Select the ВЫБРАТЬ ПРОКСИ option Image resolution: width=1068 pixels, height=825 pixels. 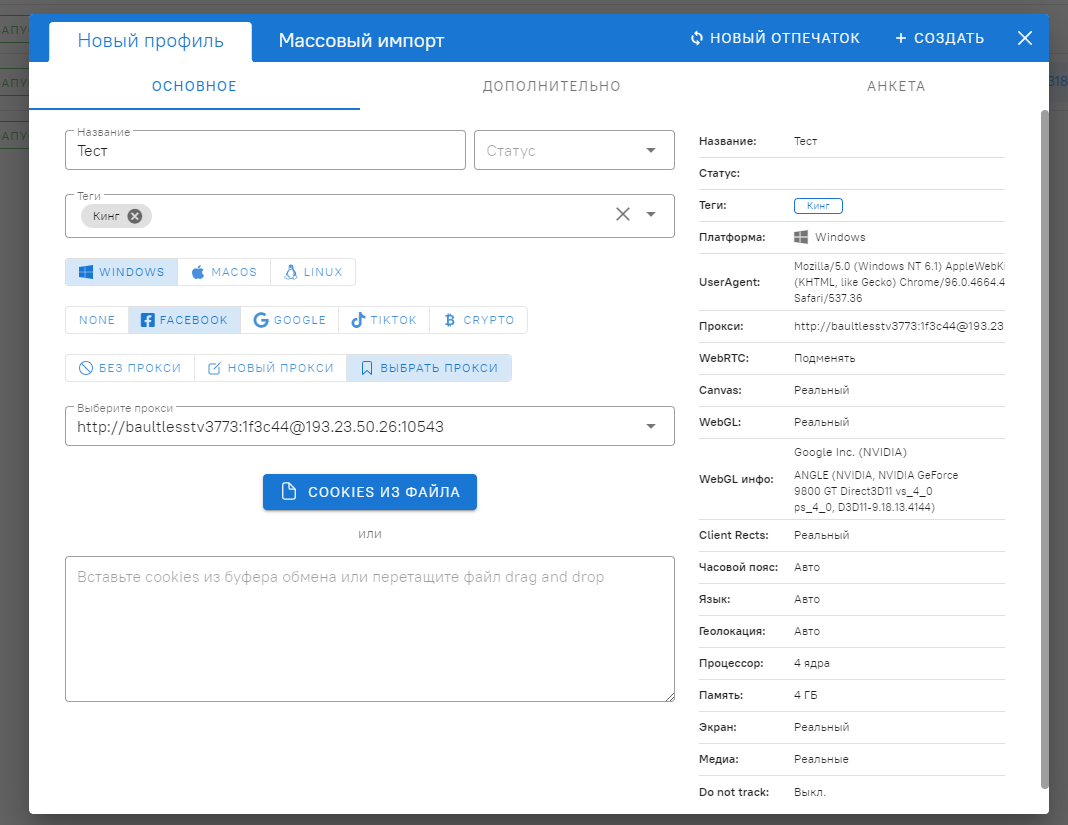click(x=429, y=368)
